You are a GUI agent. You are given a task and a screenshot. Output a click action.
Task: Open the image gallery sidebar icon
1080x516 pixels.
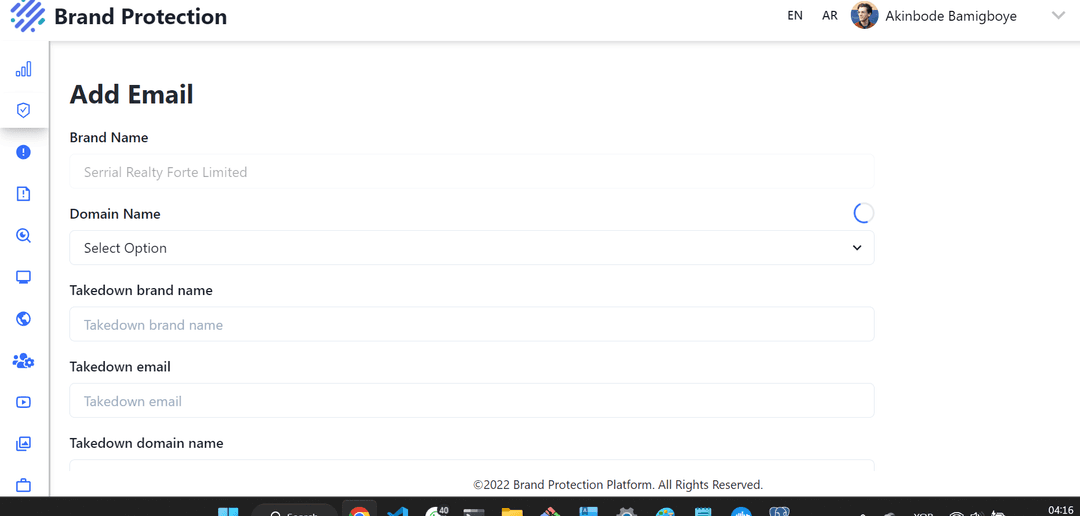[23, 444]
